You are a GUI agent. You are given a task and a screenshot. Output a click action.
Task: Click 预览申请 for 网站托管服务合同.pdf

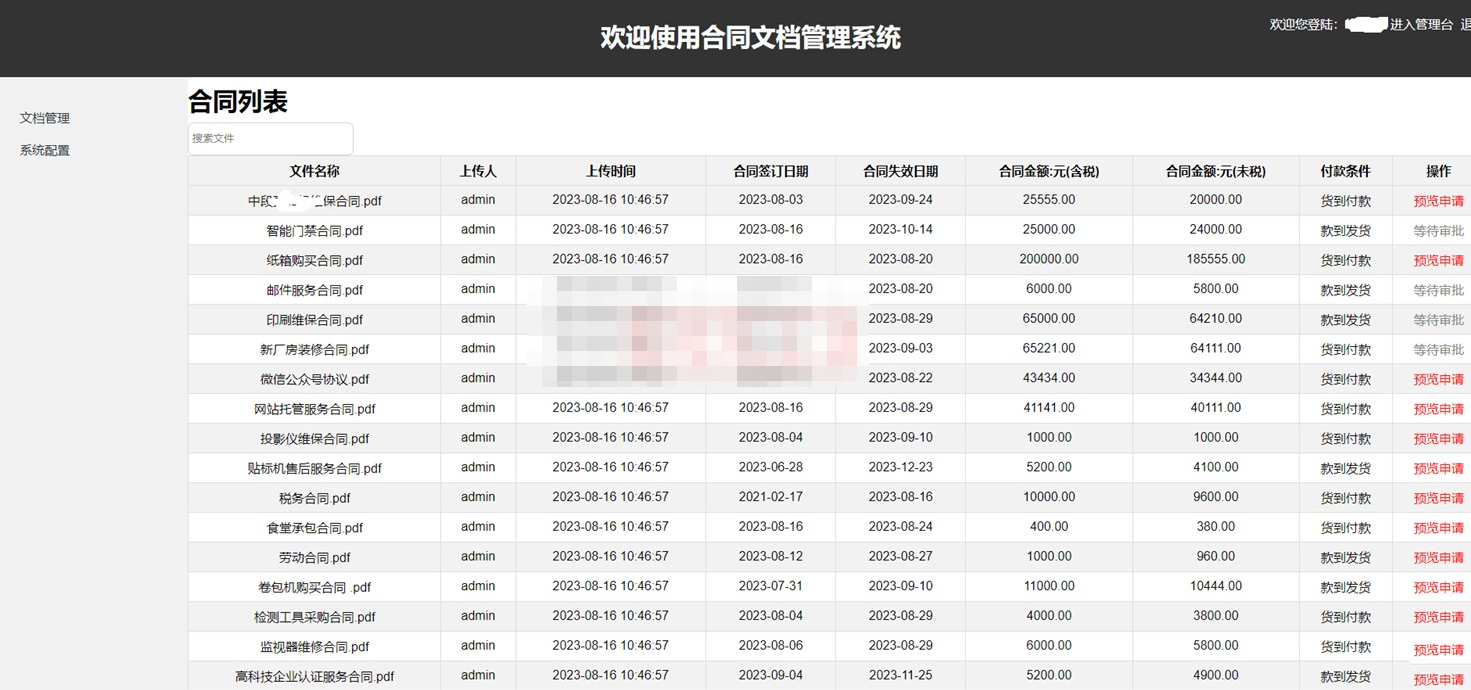tap(1438, 409)
